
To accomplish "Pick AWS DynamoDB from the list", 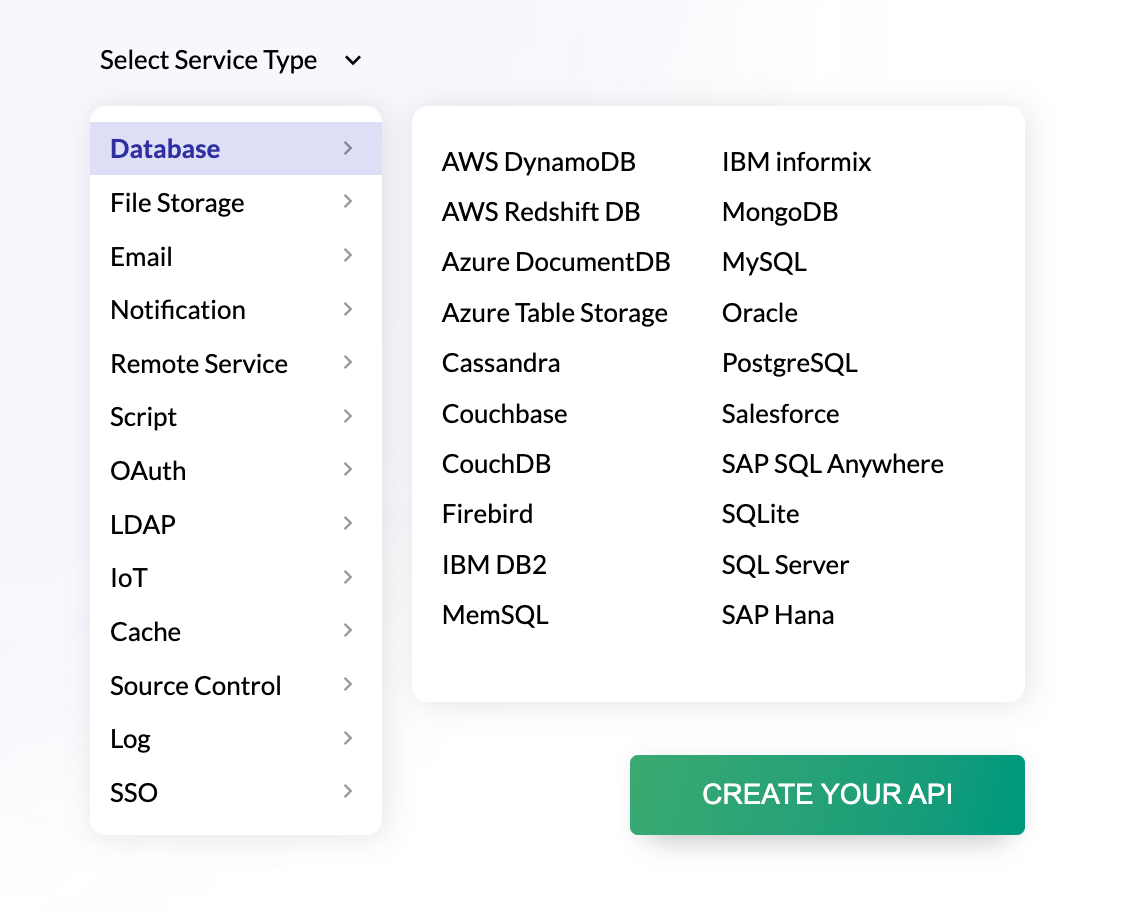I will point(539,162).
